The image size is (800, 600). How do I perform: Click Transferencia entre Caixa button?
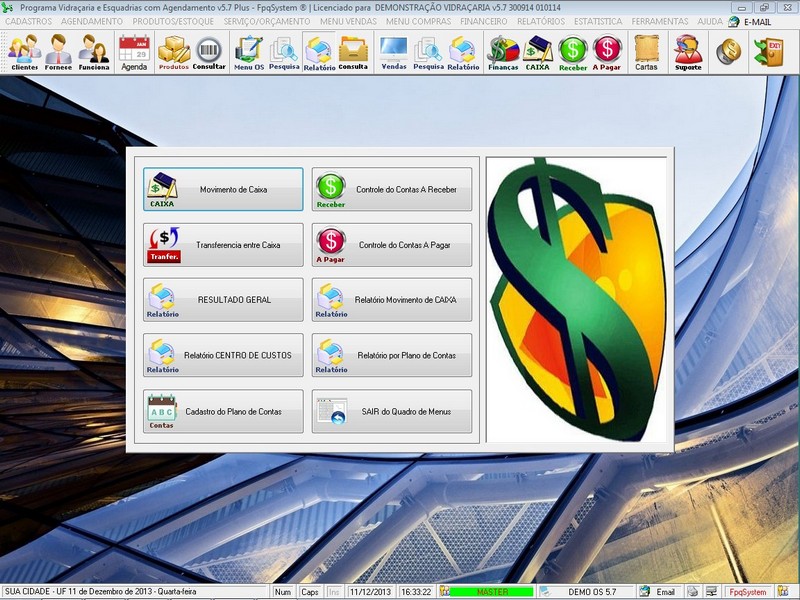pos(223,245)
